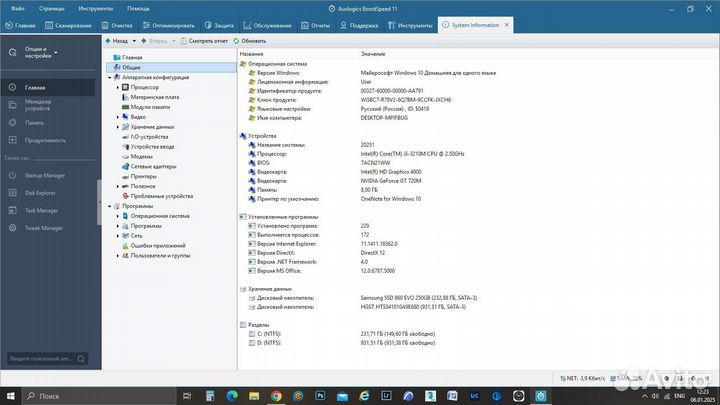Select Устройства ввода tree node
The image size is (720, 405).
(152, 146)
